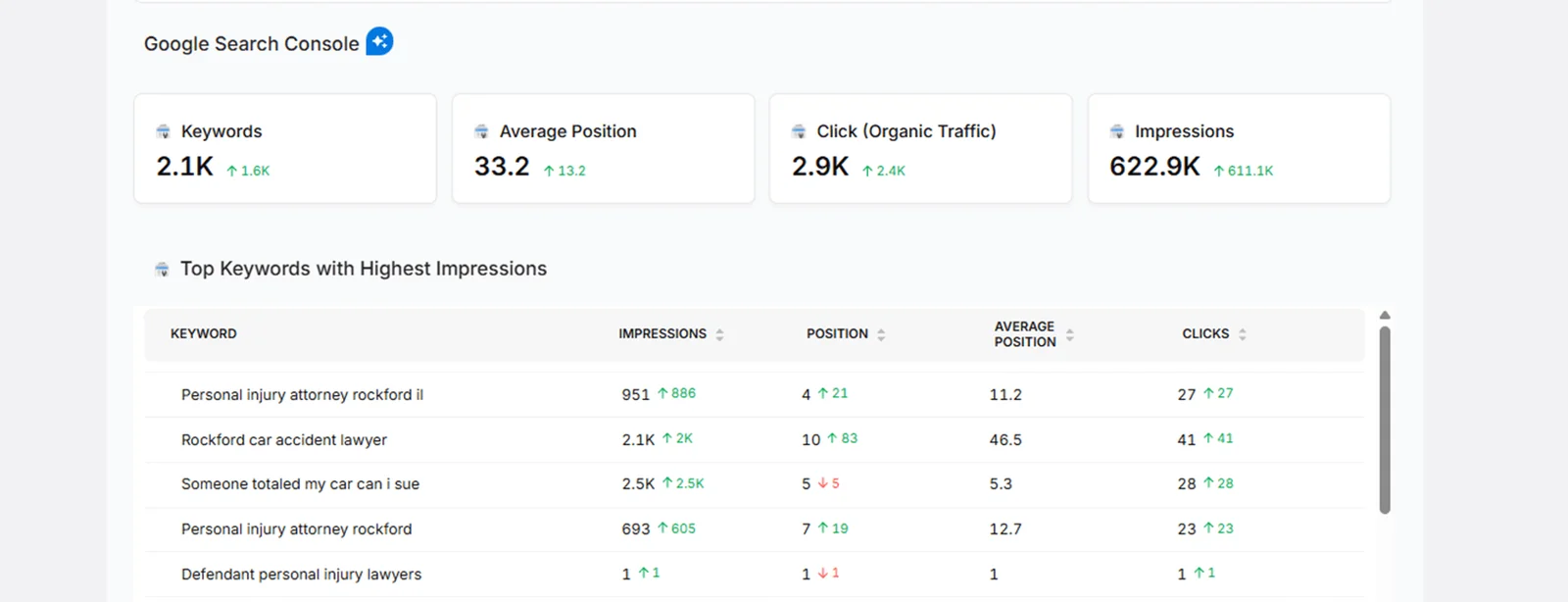Click the blue AI sparkle icon
This screenshot has height=602, width=1568.
(x=379, y=42)
